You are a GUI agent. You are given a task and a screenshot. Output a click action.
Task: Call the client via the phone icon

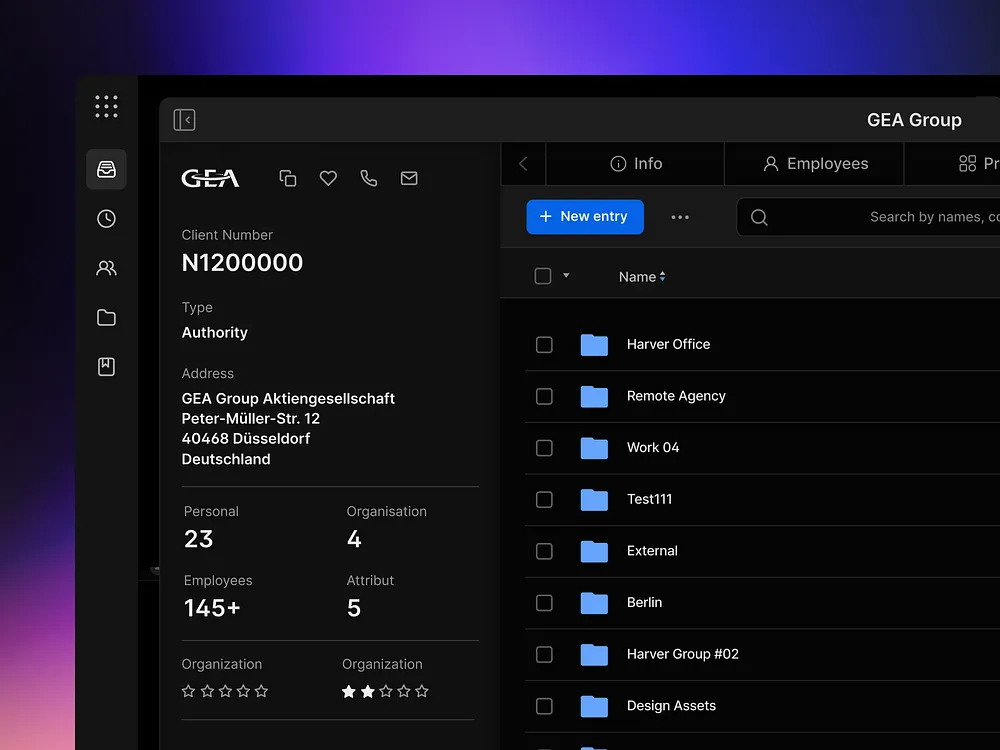(x=368, y=178)
